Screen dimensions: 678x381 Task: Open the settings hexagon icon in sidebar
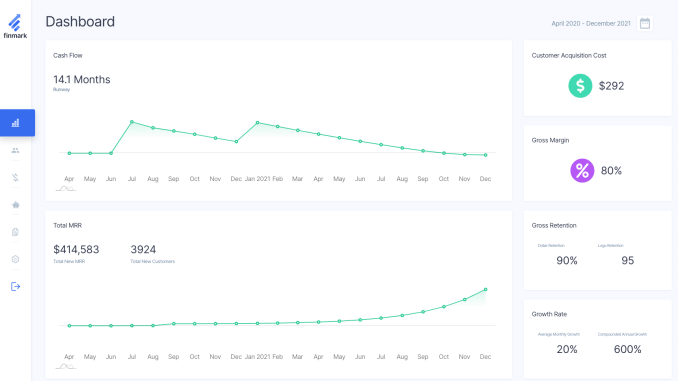pos(16,259)
